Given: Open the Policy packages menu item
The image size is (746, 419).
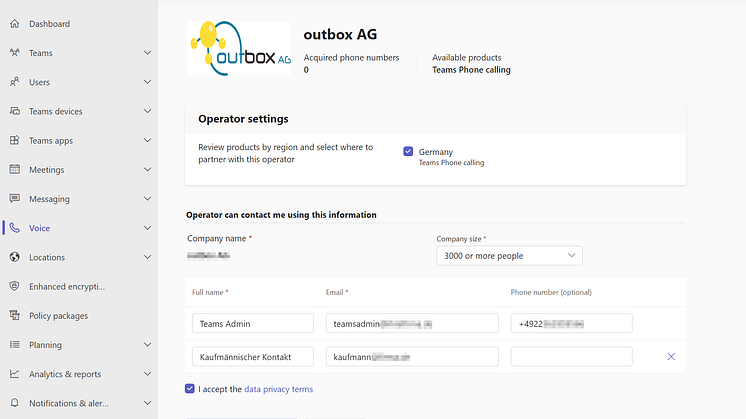Looking at the screenshot, I should [59, 316].
